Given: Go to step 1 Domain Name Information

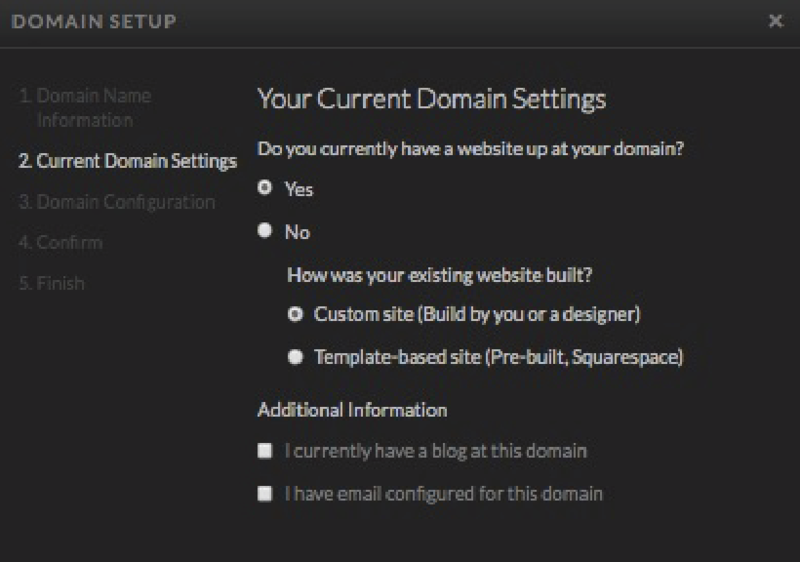Looking at the screenshot, I should click(x=85, y=108).
